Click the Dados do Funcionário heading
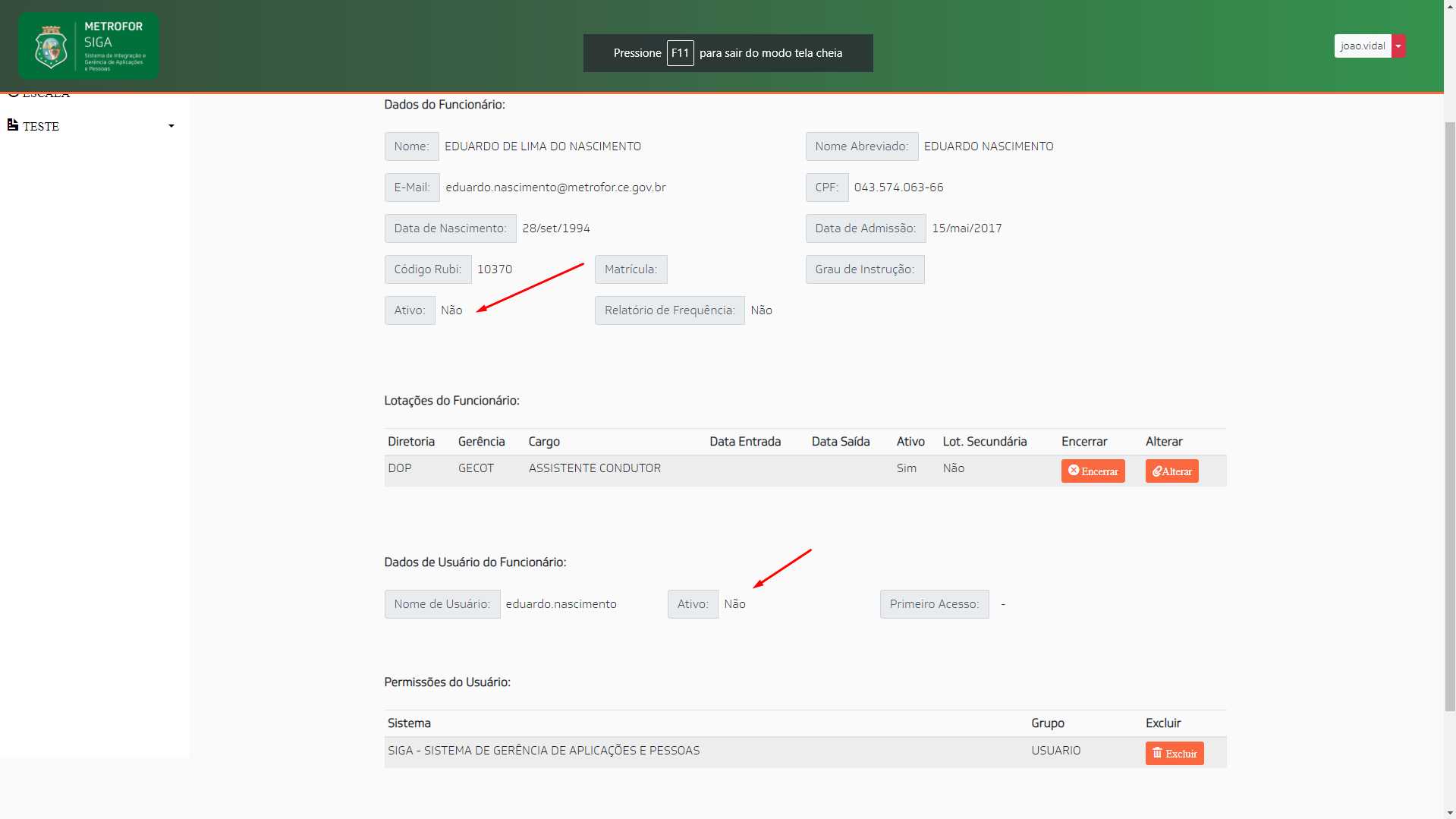The image size is (1456, 819). click(x=445, y=105)
